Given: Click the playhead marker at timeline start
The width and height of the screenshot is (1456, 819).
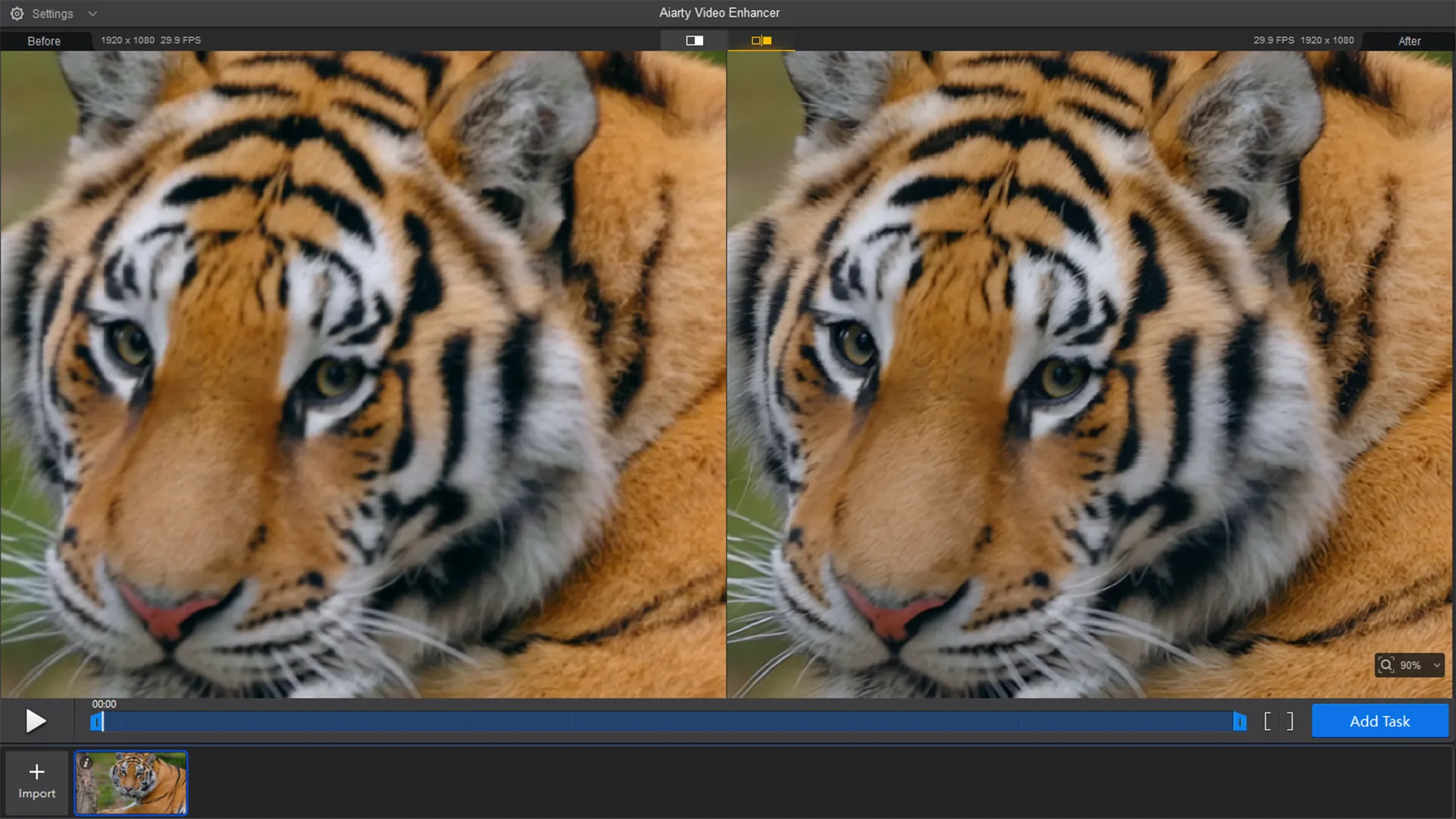Looking at the screenshot, I should (x=97, y=722).
